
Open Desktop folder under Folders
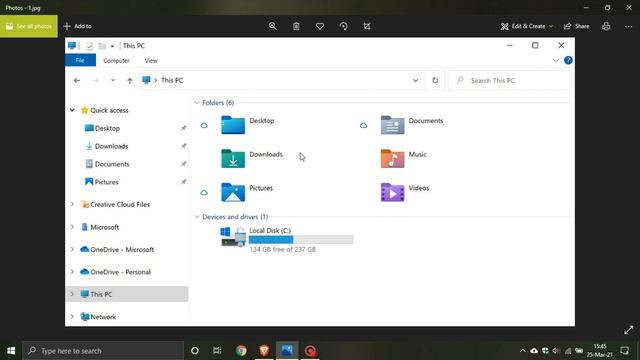tap(233, 124)
